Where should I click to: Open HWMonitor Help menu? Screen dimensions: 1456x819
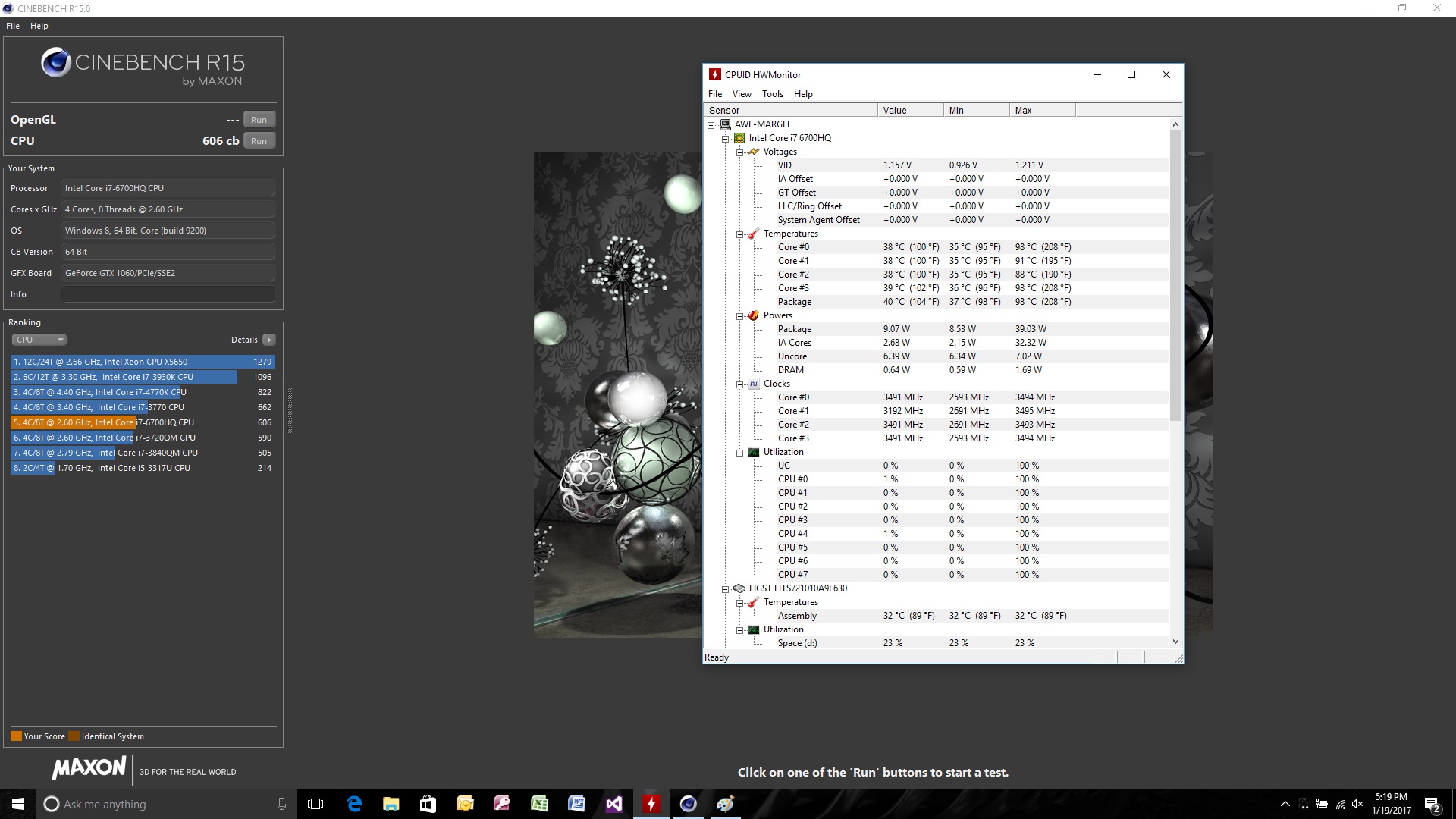pos(803,94)
